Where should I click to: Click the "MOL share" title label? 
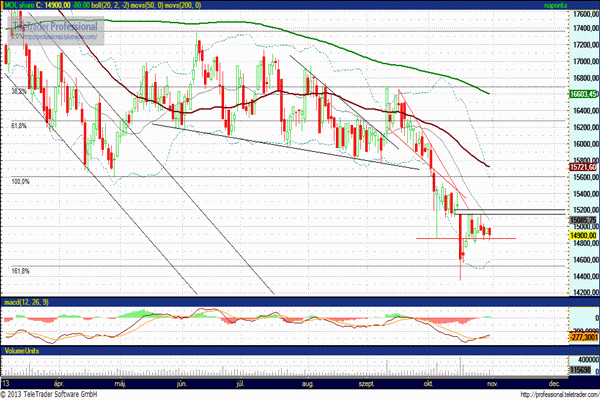click(19, 5)
